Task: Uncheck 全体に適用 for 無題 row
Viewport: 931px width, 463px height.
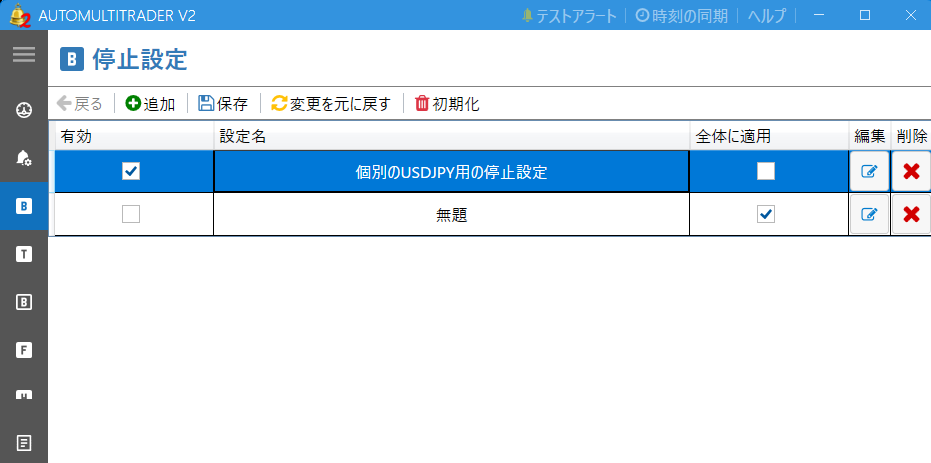Action: point(766,214)
